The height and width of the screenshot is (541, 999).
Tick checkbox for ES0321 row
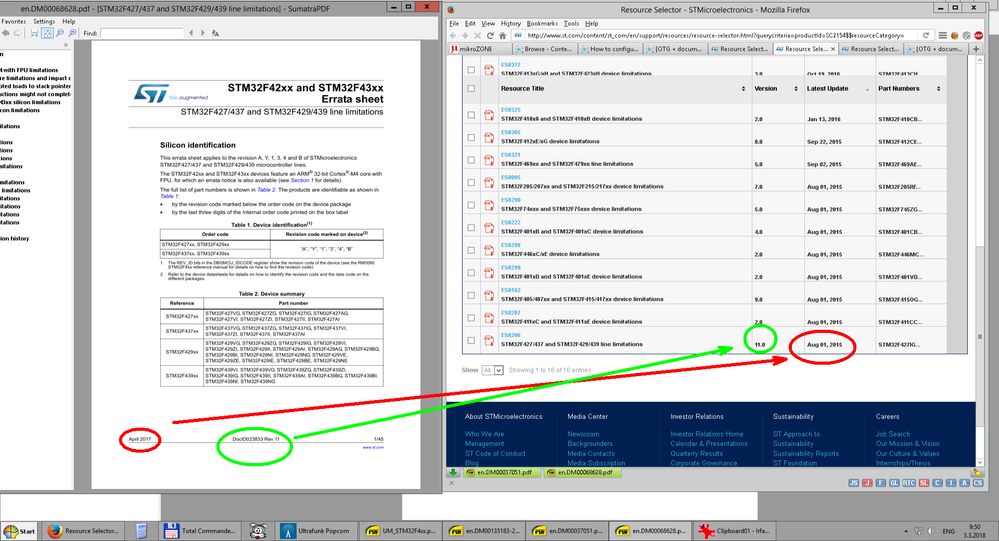471,160
